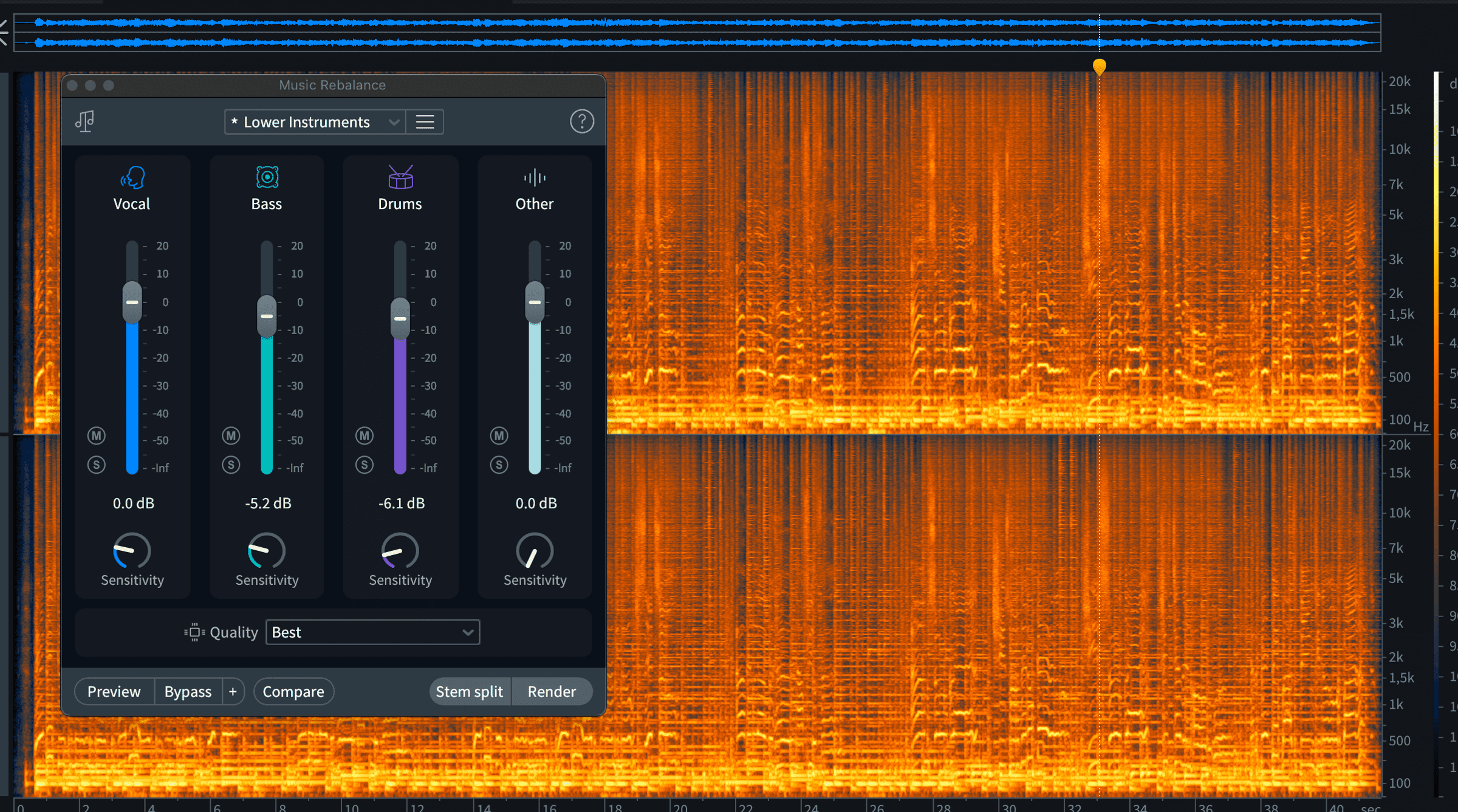This screenshot has width=1458, height=812.
Task: Solo the Drums stem
Action: pos(364,465)
